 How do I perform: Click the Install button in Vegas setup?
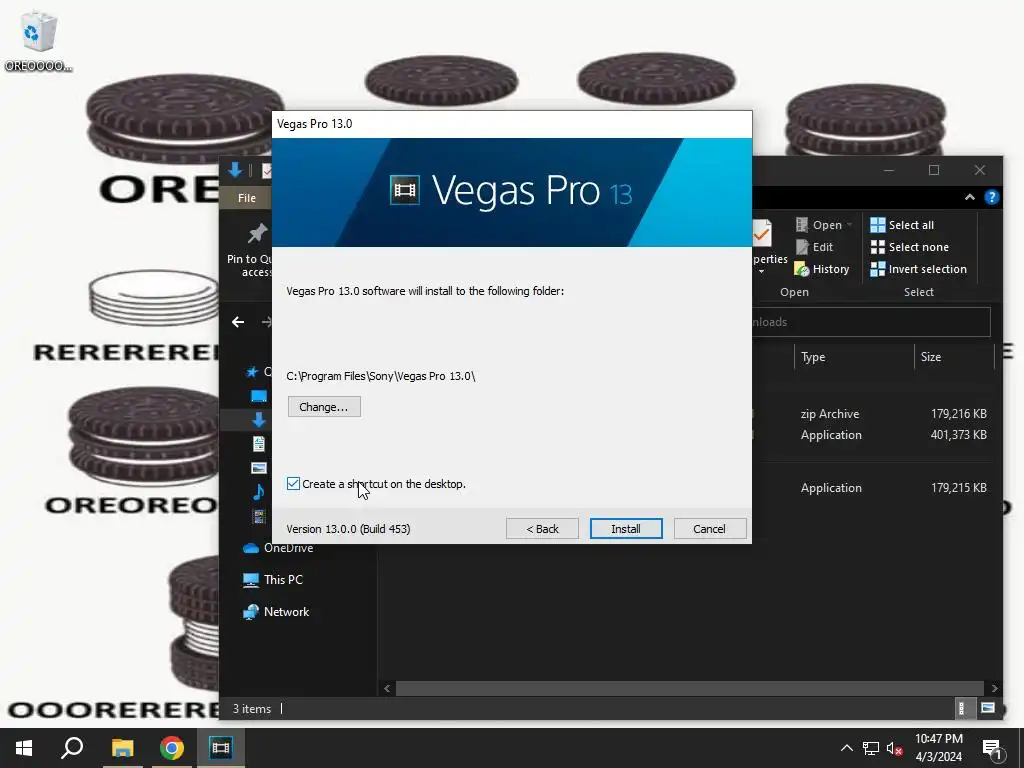(626, 528)
